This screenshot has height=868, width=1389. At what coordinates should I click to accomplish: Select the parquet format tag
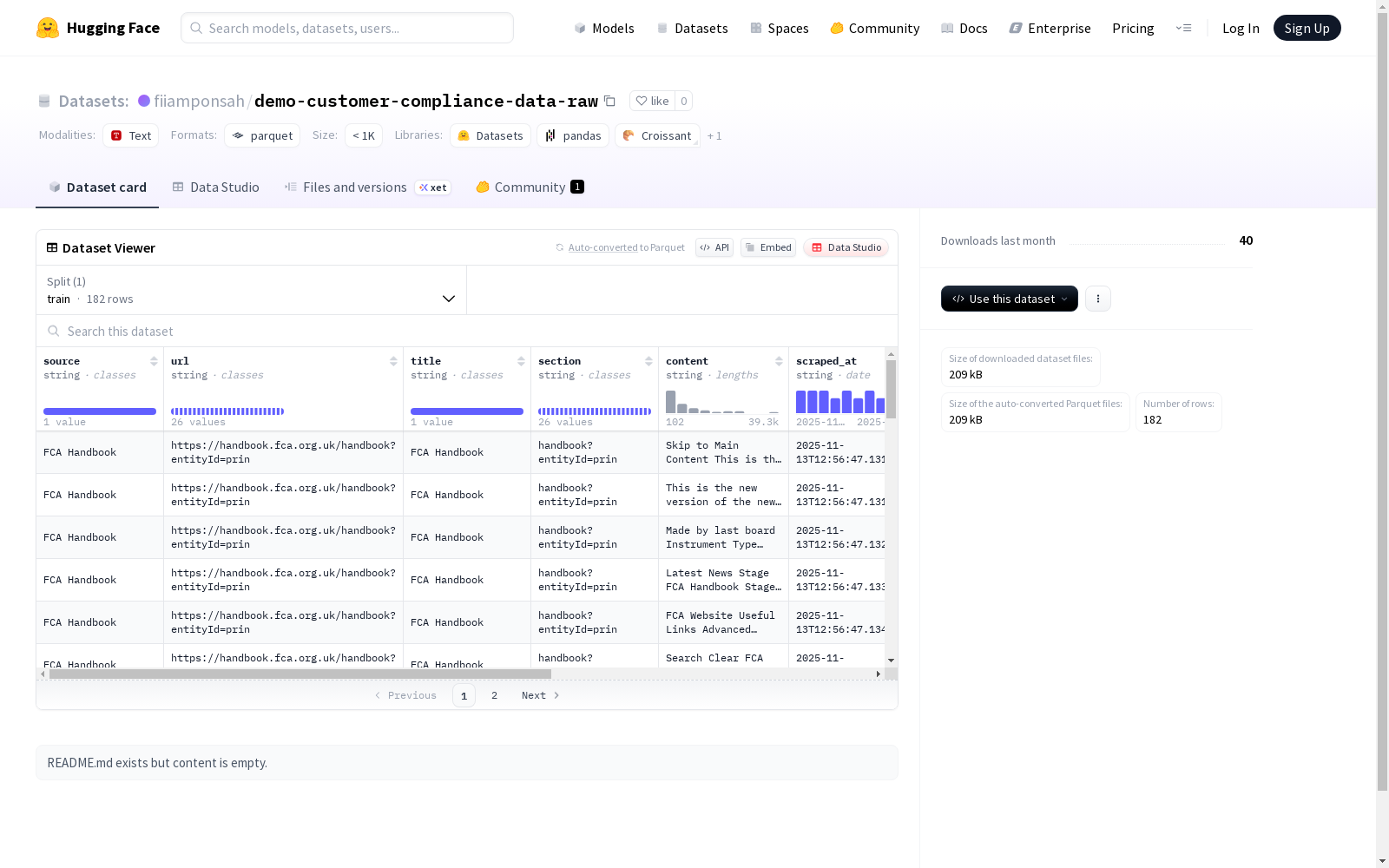(262, 135)
